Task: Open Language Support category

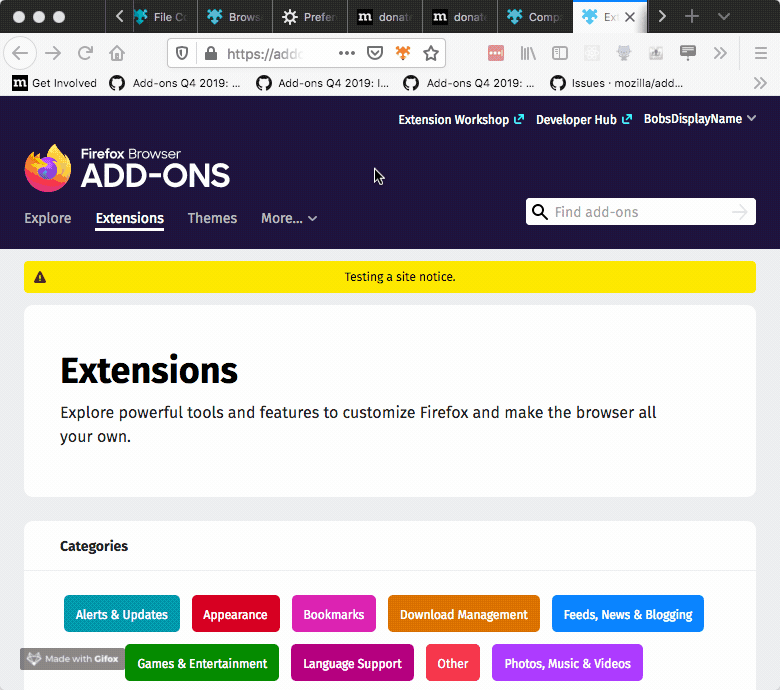Action: pos(352,663)
